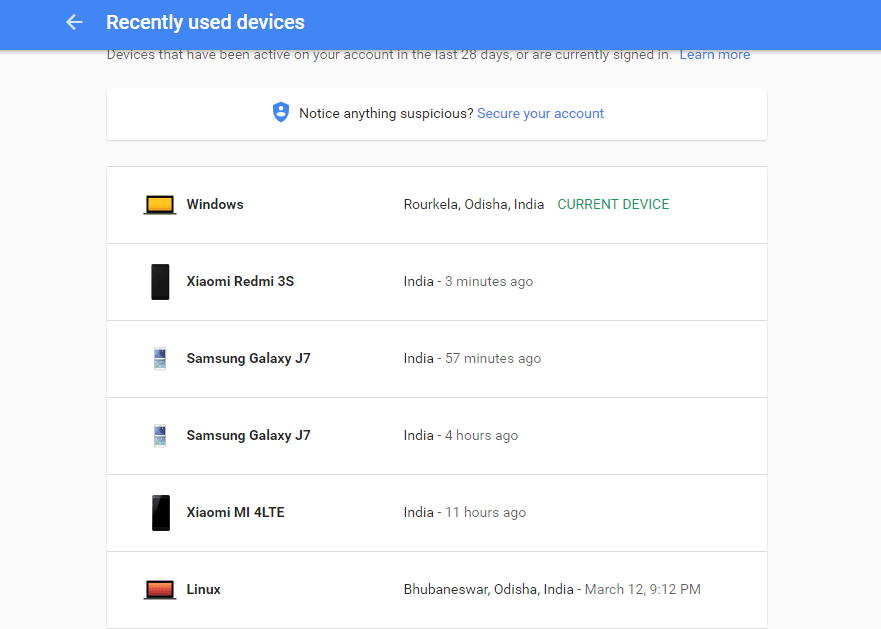Expand the Xiaomi Redmi 3S device row

(436, 281)
